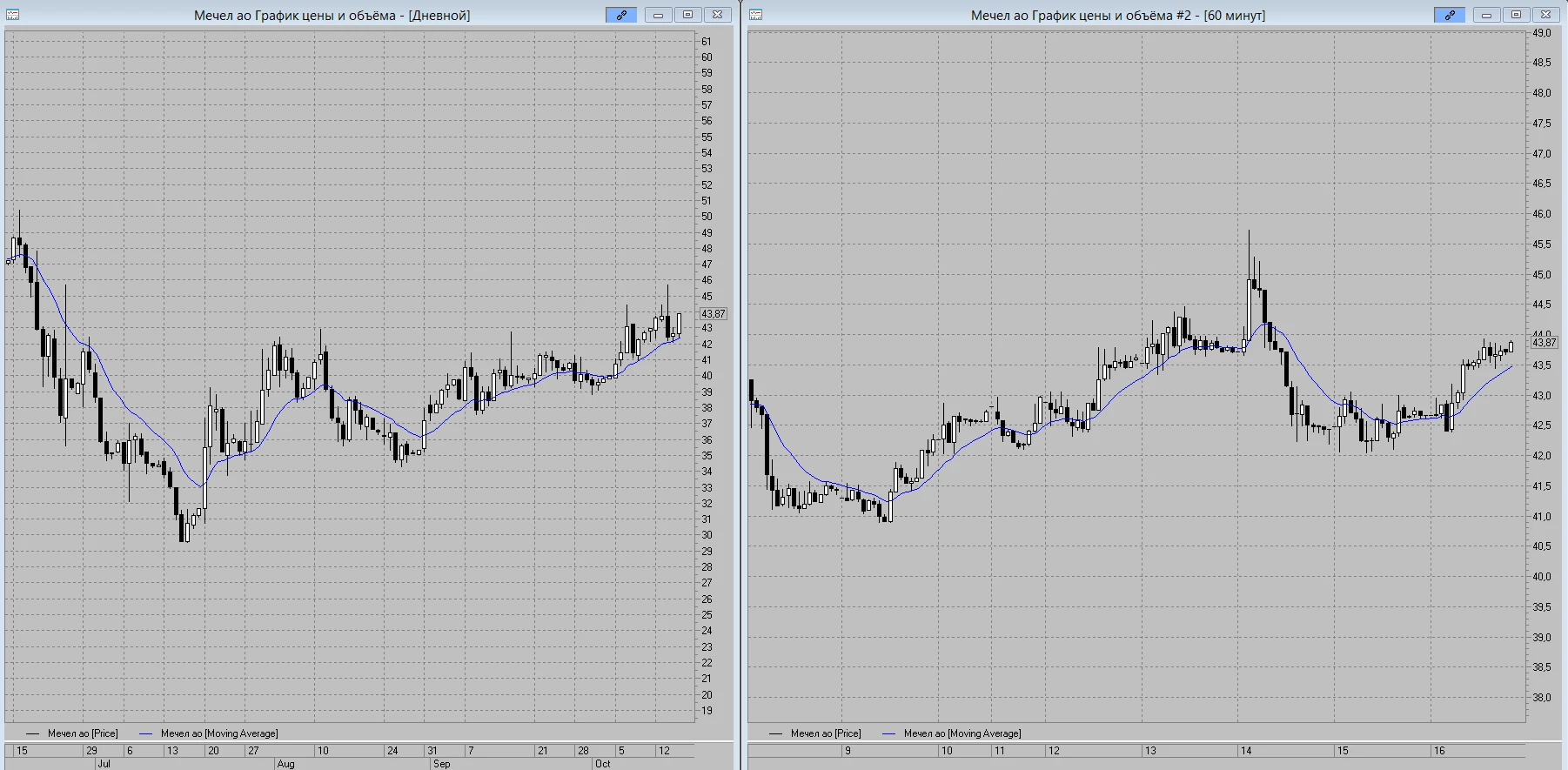
Task: Click the 61 value at the top of the daily price scale
Action: (707, 42)
